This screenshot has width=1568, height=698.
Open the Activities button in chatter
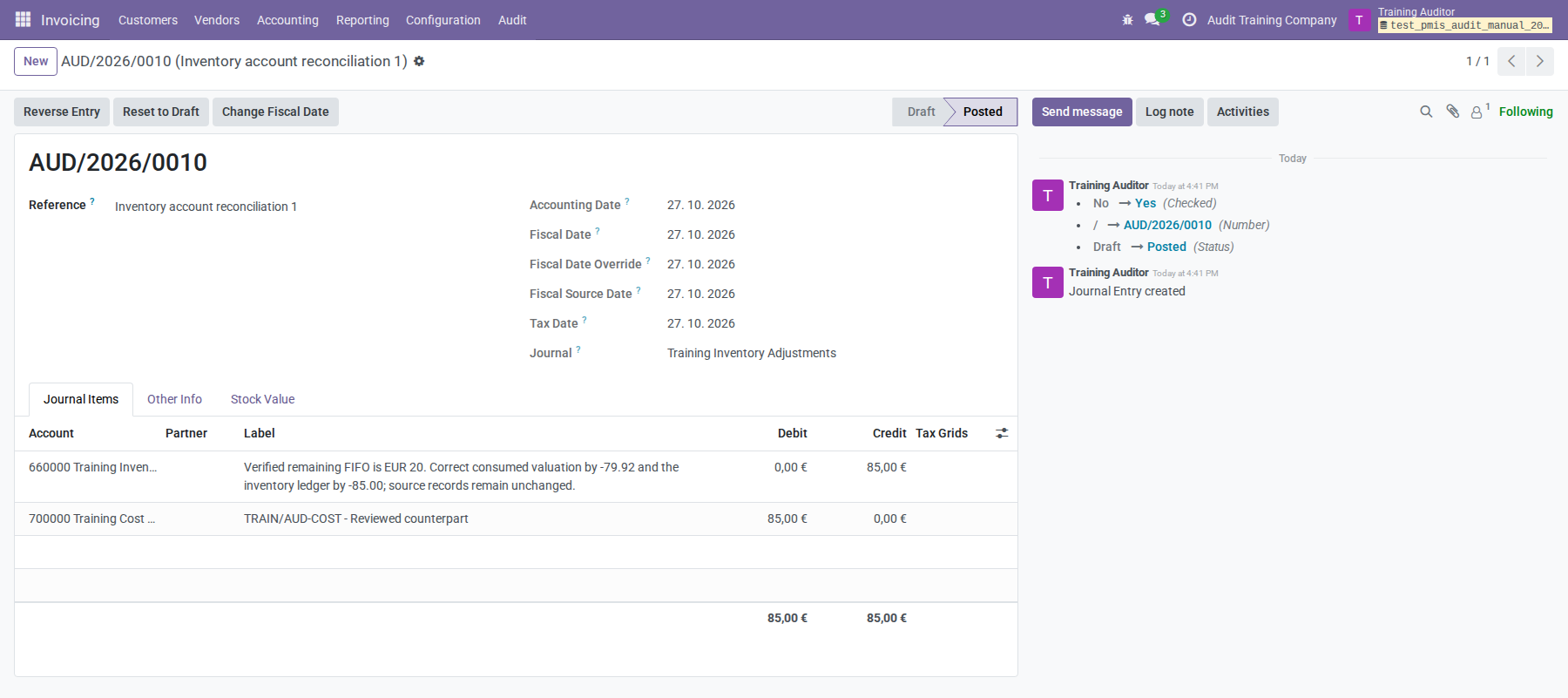coord(1242,112)
